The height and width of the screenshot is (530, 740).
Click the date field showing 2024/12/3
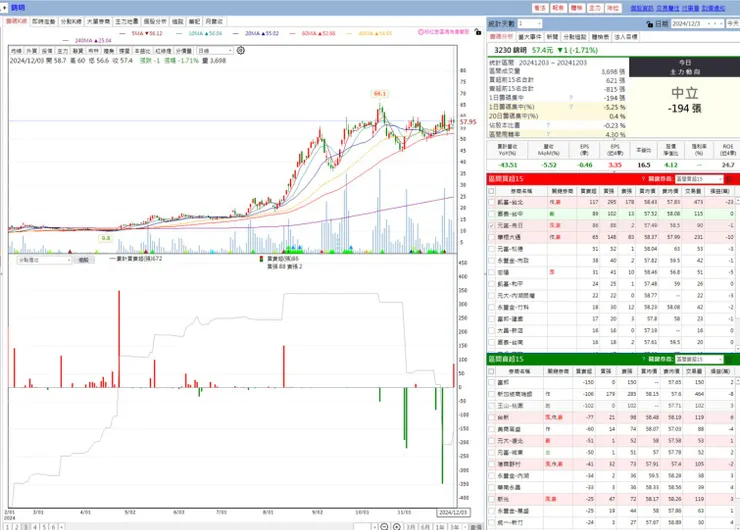click(x=697, y=24)
